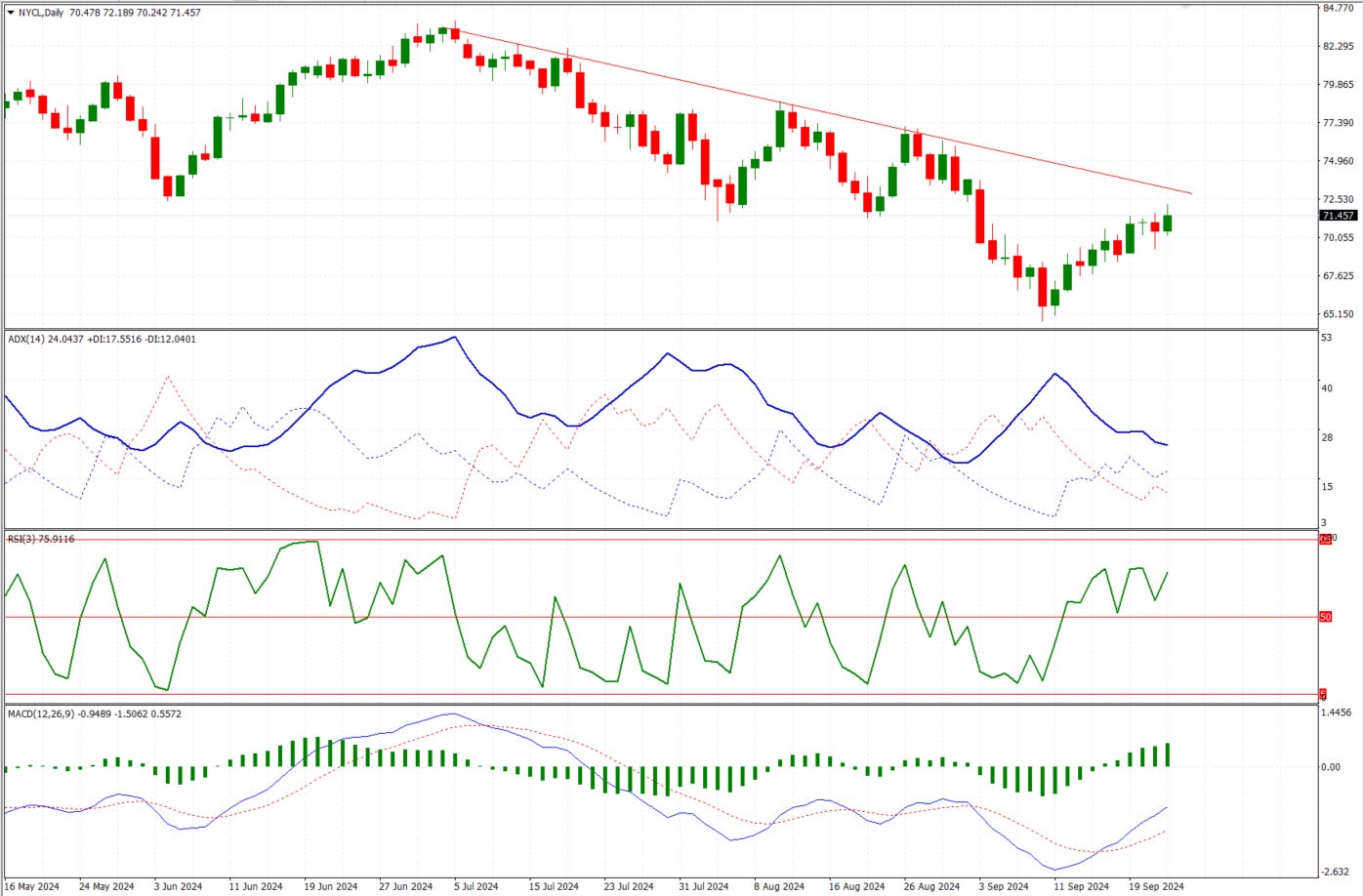Click the red 70 marker on RSI axis

(x=1324, y=538)
